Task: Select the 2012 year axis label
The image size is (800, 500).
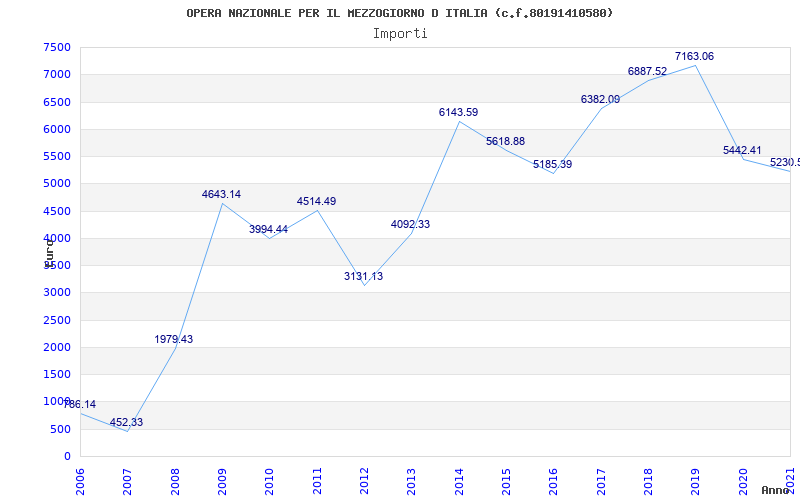Action: pyautogui.click(x=364, y=481)
